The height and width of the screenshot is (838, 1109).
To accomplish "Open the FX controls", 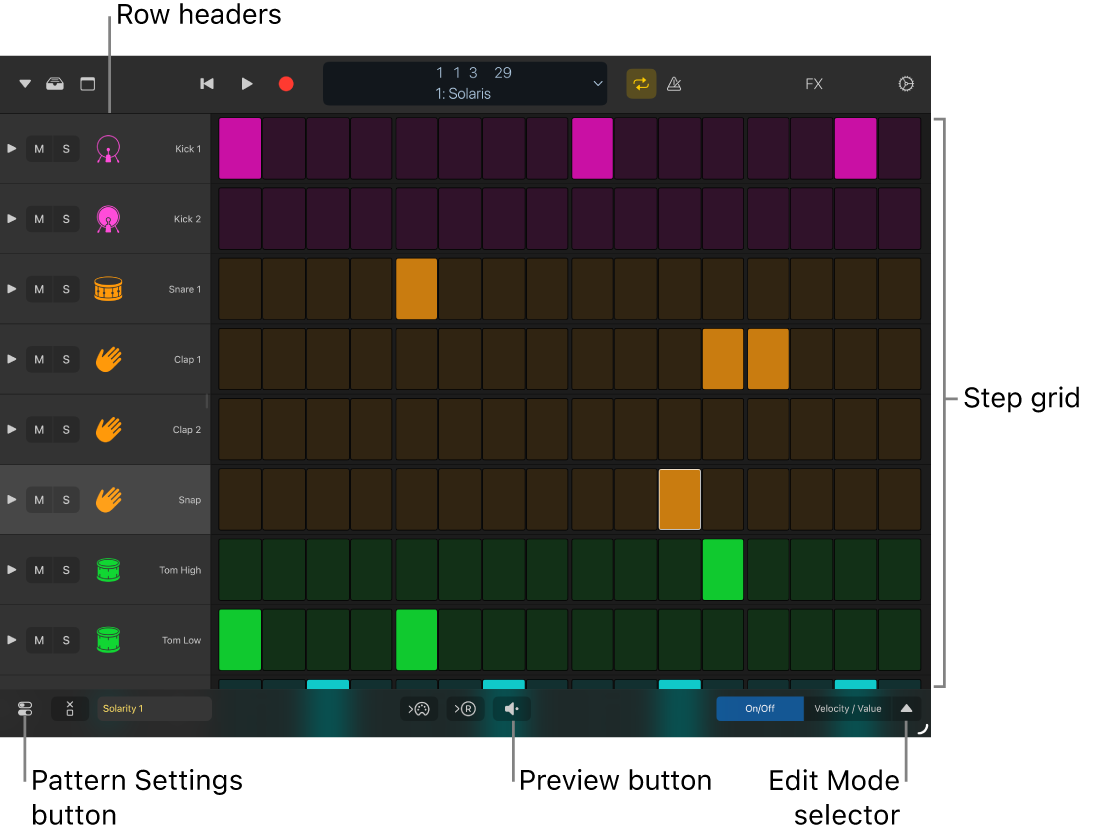I will click(x=813, y=84).
